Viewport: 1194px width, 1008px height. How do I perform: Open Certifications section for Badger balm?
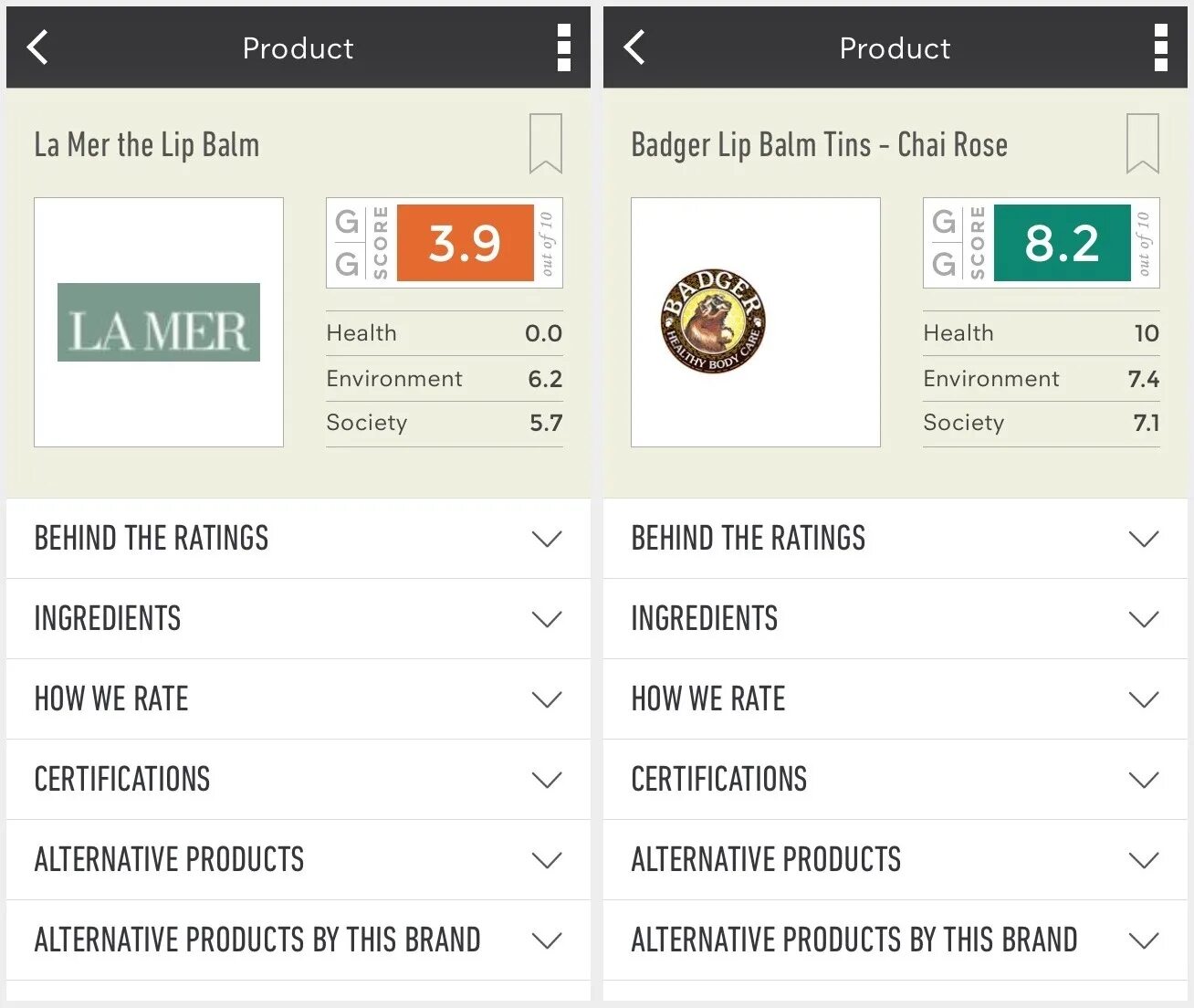[x=895, y=780]
